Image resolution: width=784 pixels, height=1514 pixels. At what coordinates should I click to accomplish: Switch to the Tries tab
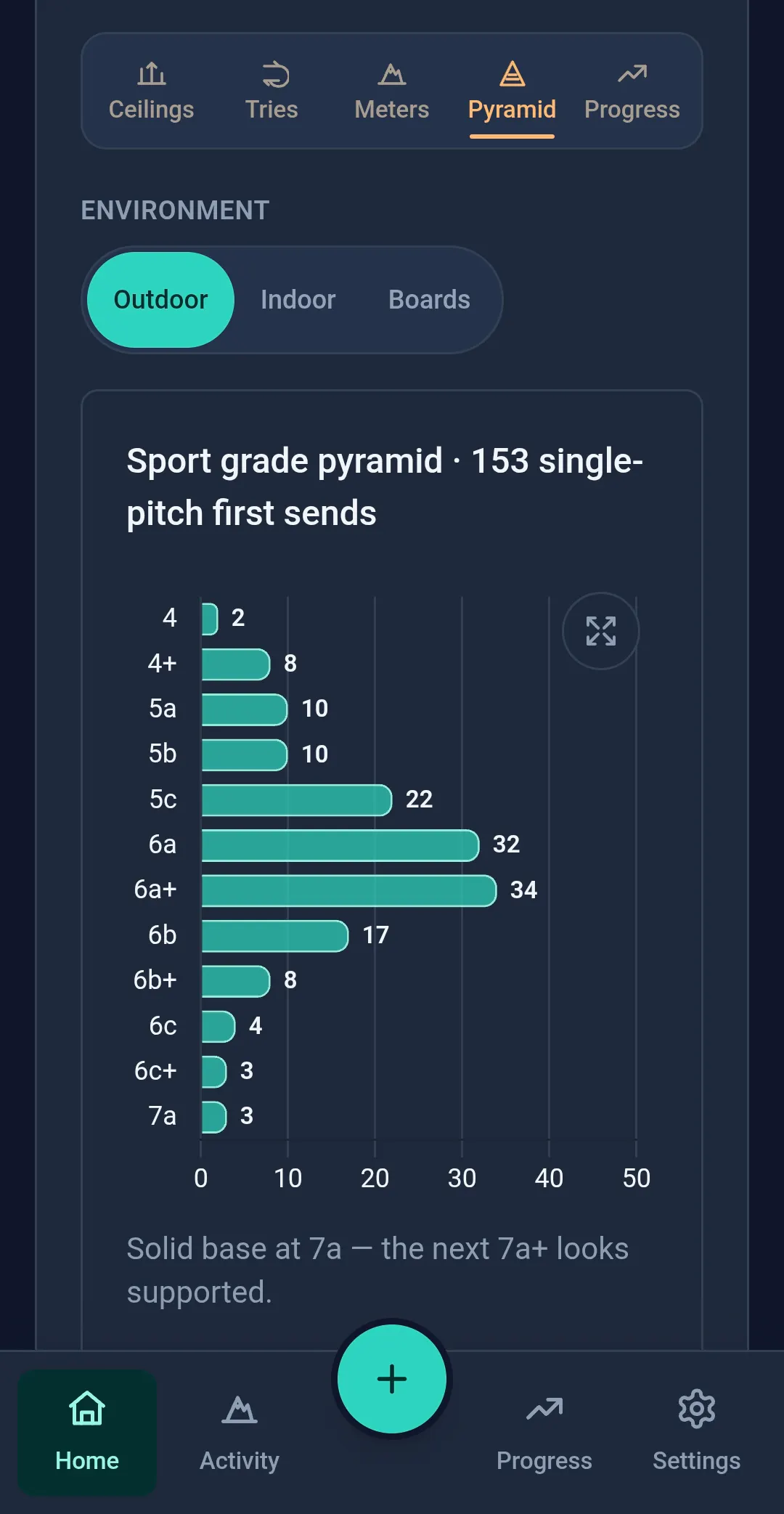click(x=271, y=91)
